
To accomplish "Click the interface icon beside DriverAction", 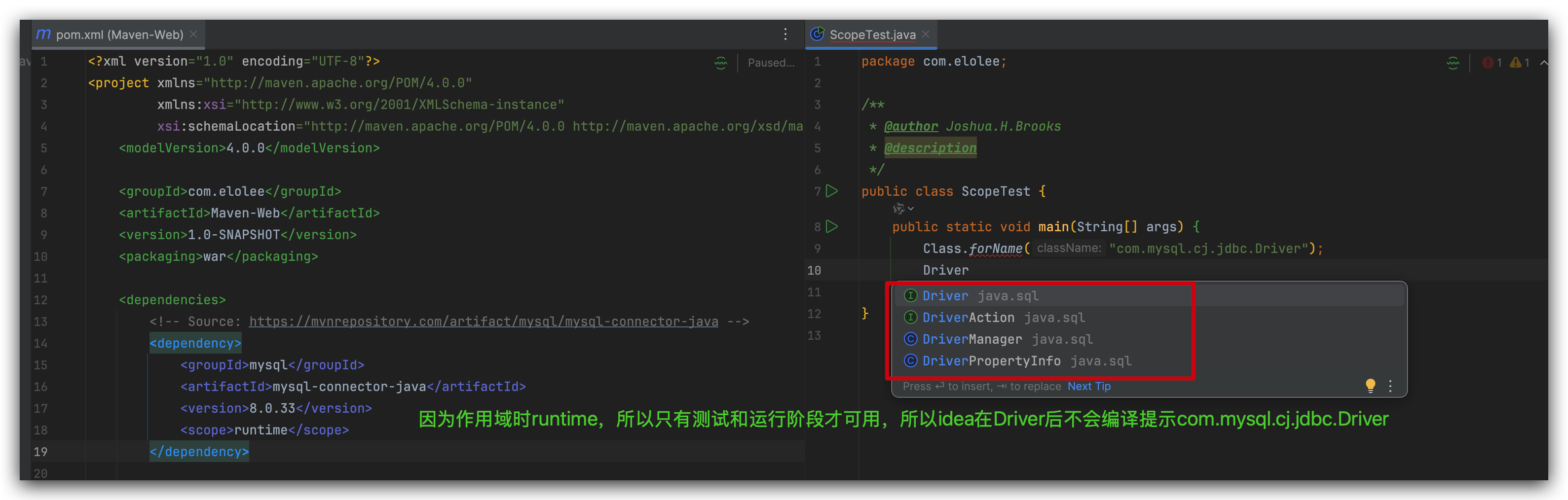I will click(910, 318).
